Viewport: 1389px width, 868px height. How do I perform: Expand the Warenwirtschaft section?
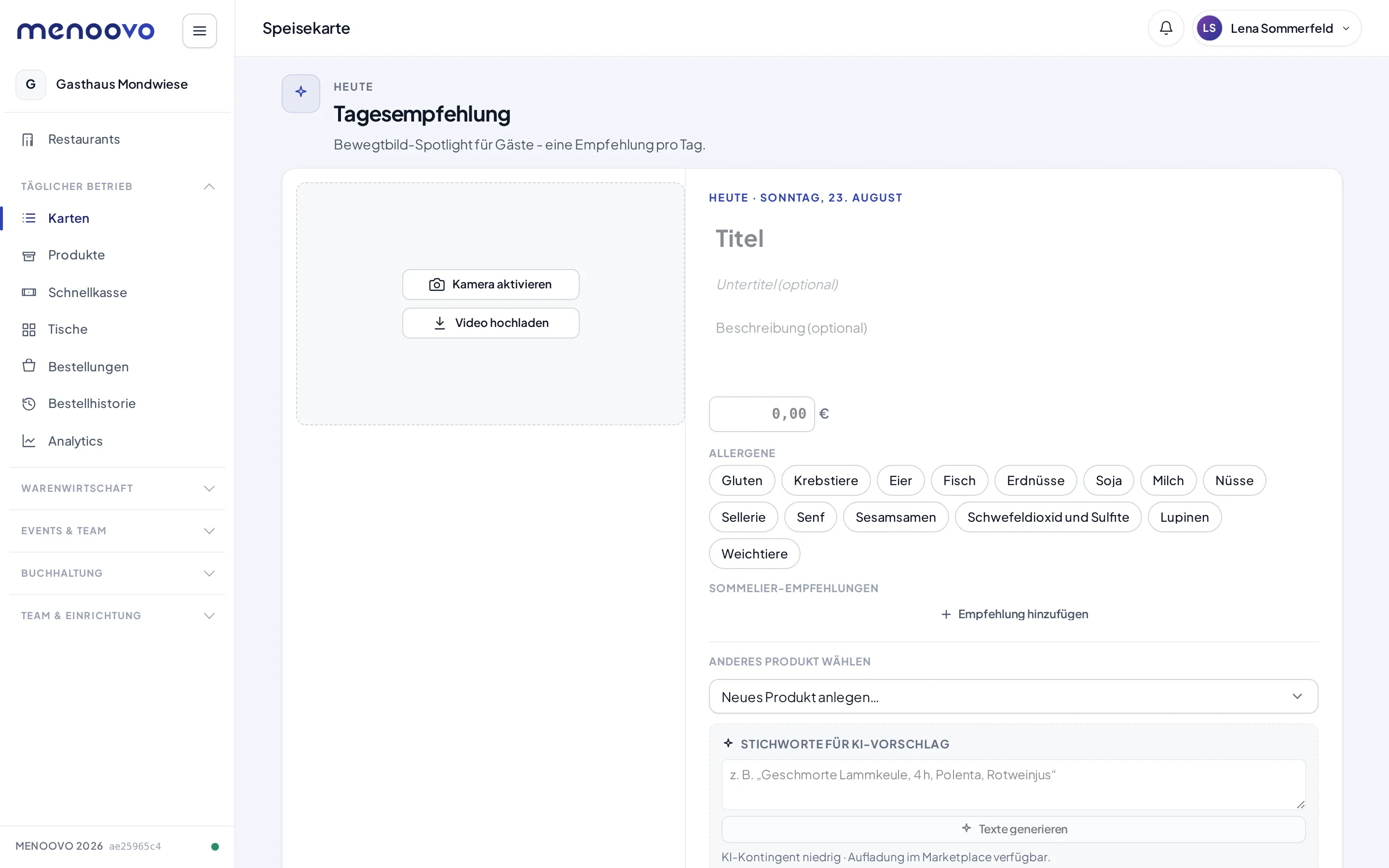click(x=117, y=488)
